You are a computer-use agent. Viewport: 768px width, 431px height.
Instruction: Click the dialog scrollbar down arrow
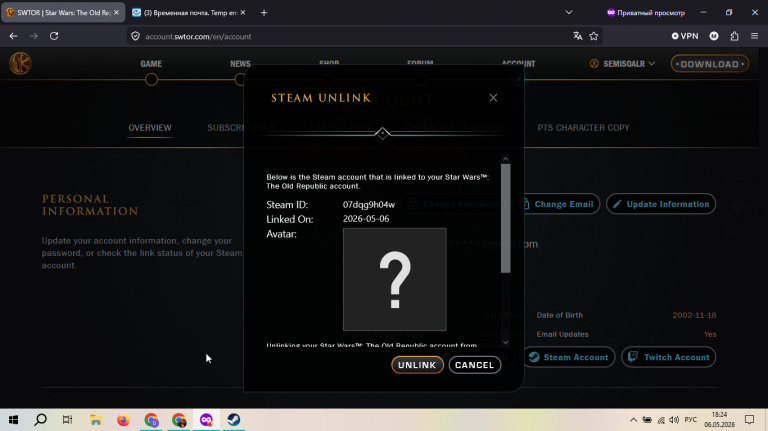[505, 342]
